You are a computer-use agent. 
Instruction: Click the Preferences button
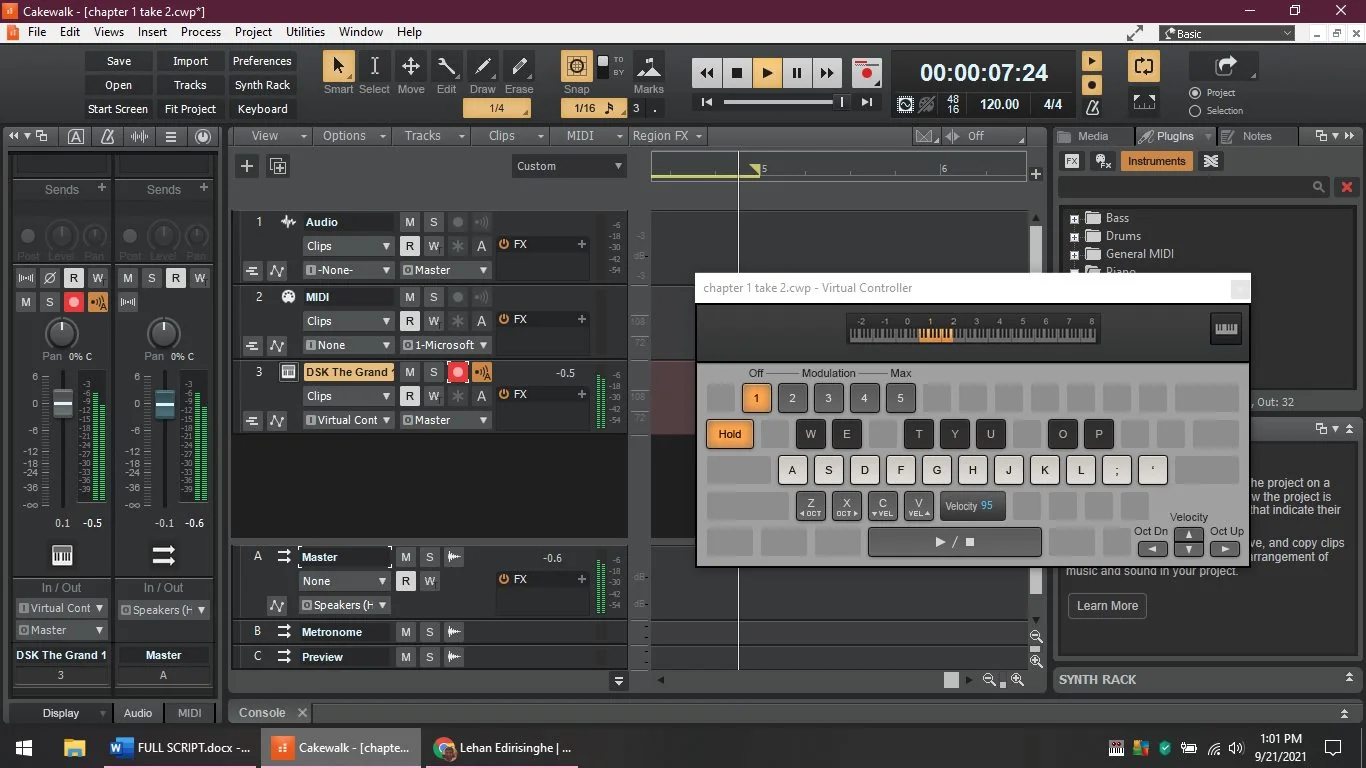click(x=262, y=61)
